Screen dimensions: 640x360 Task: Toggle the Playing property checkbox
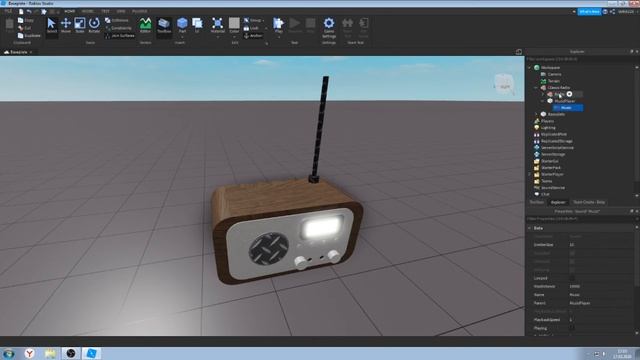click(572, 328)
